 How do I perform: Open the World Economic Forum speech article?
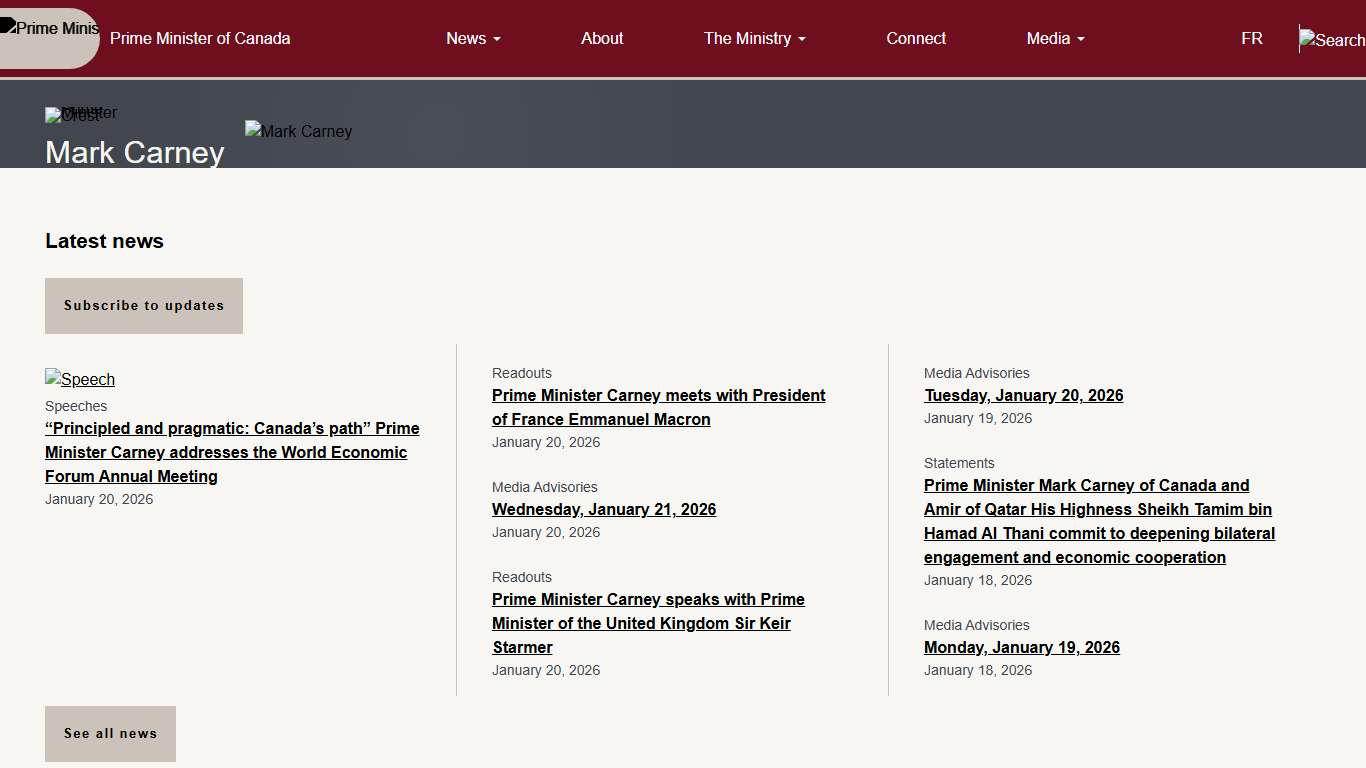232,452
